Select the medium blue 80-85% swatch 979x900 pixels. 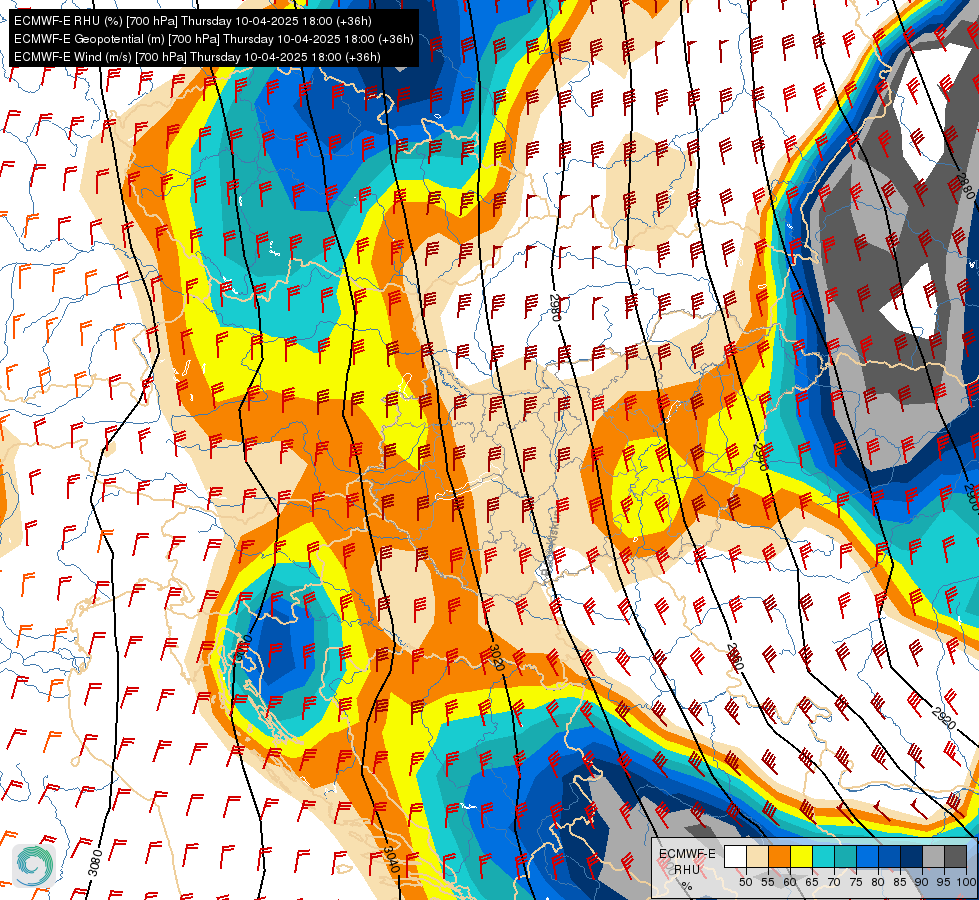[890, 856]
